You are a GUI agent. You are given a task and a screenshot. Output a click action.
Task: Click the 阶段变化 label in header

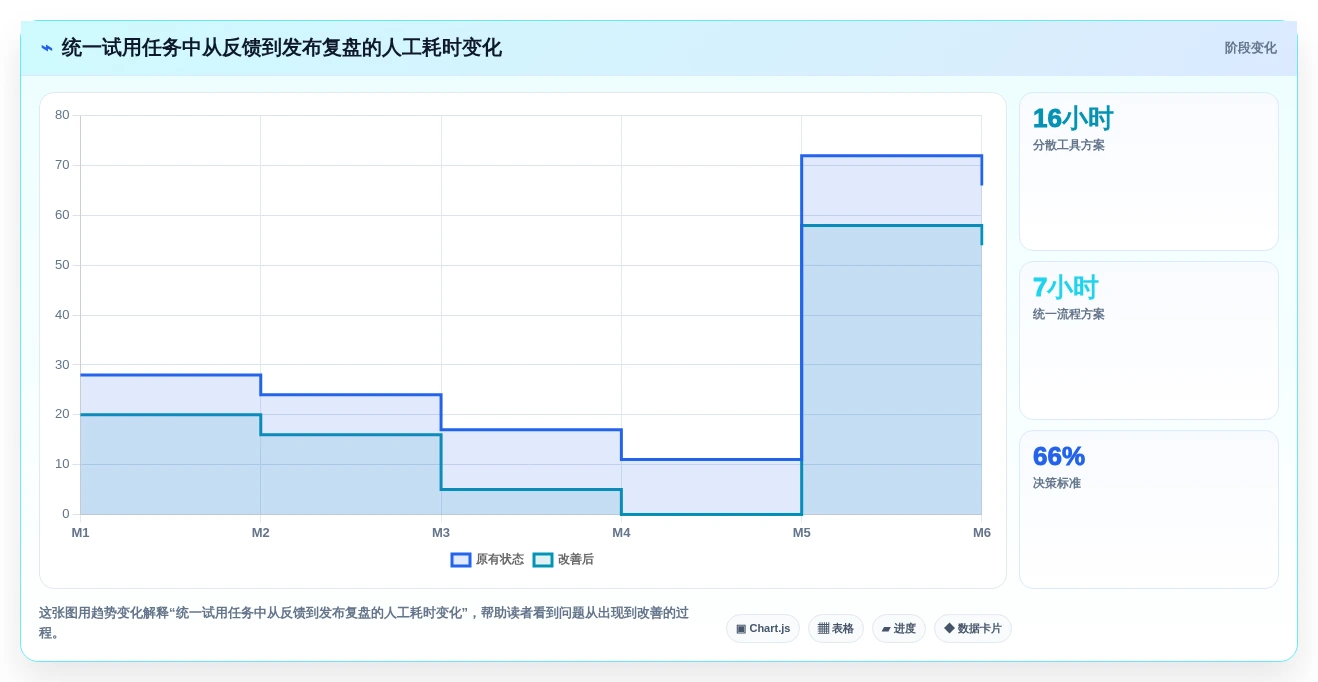pyautogui.click(x=1250, y=48)
